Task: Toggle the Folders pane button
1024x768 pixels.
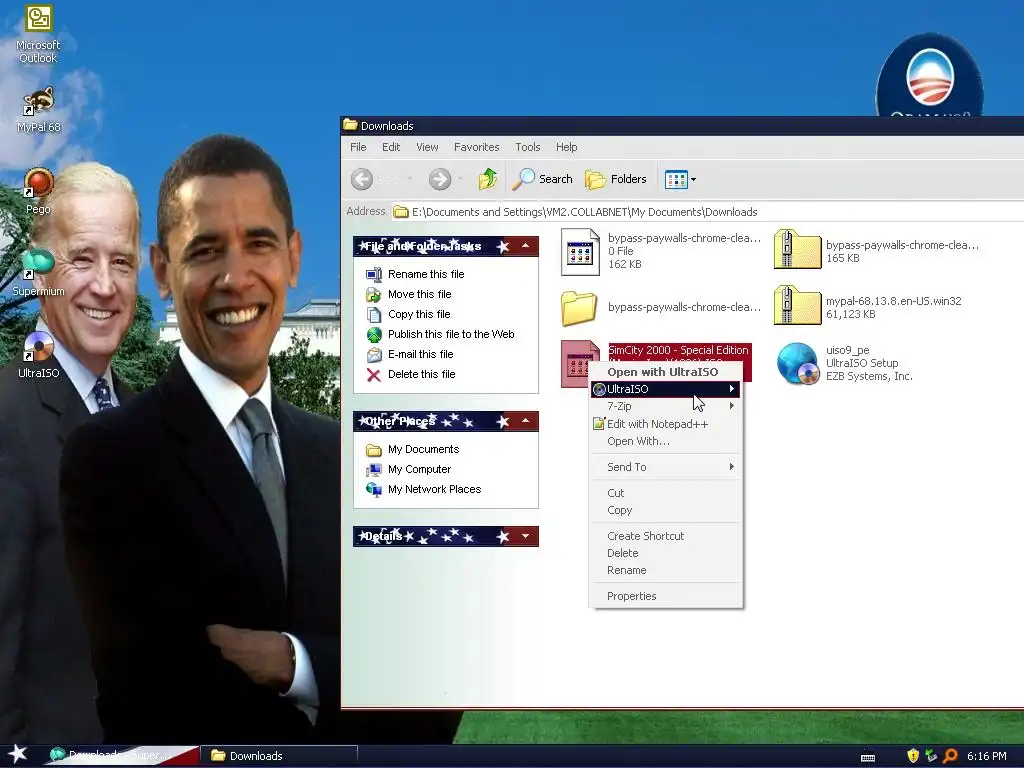Action: [x=615, y=179]
